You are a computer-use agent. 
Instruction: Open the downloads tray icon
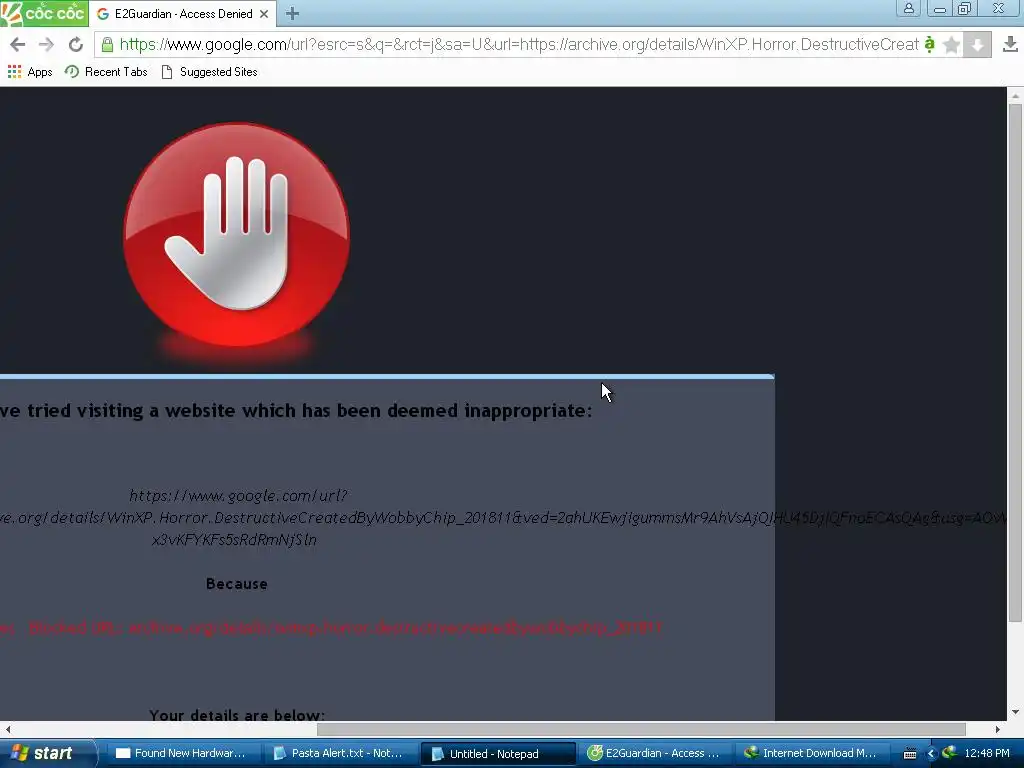pos(1010,44)
